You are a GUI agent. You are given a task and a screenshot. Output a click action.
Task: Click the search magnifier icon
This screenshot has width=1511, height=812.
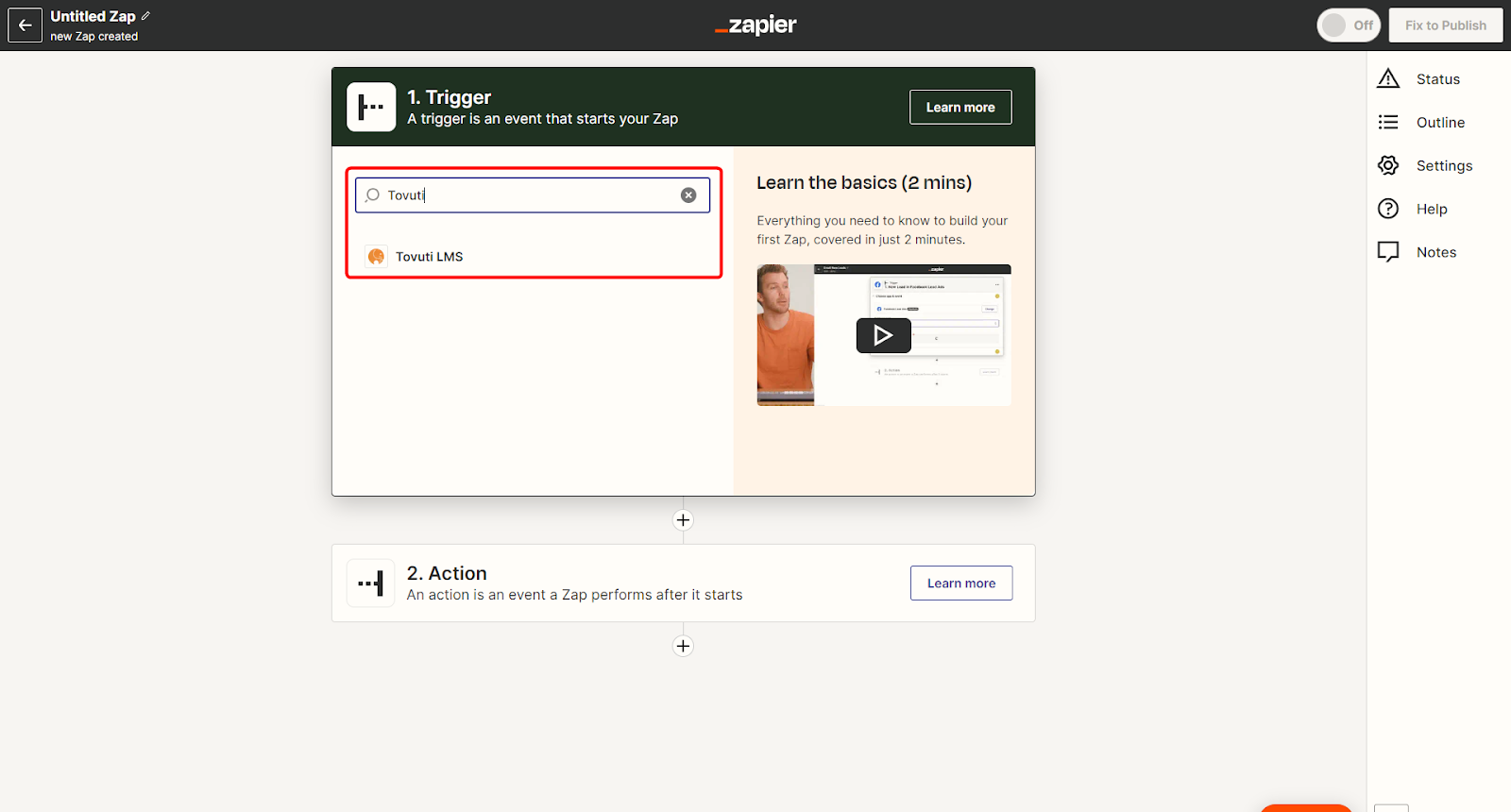click(x=373, y=195)
